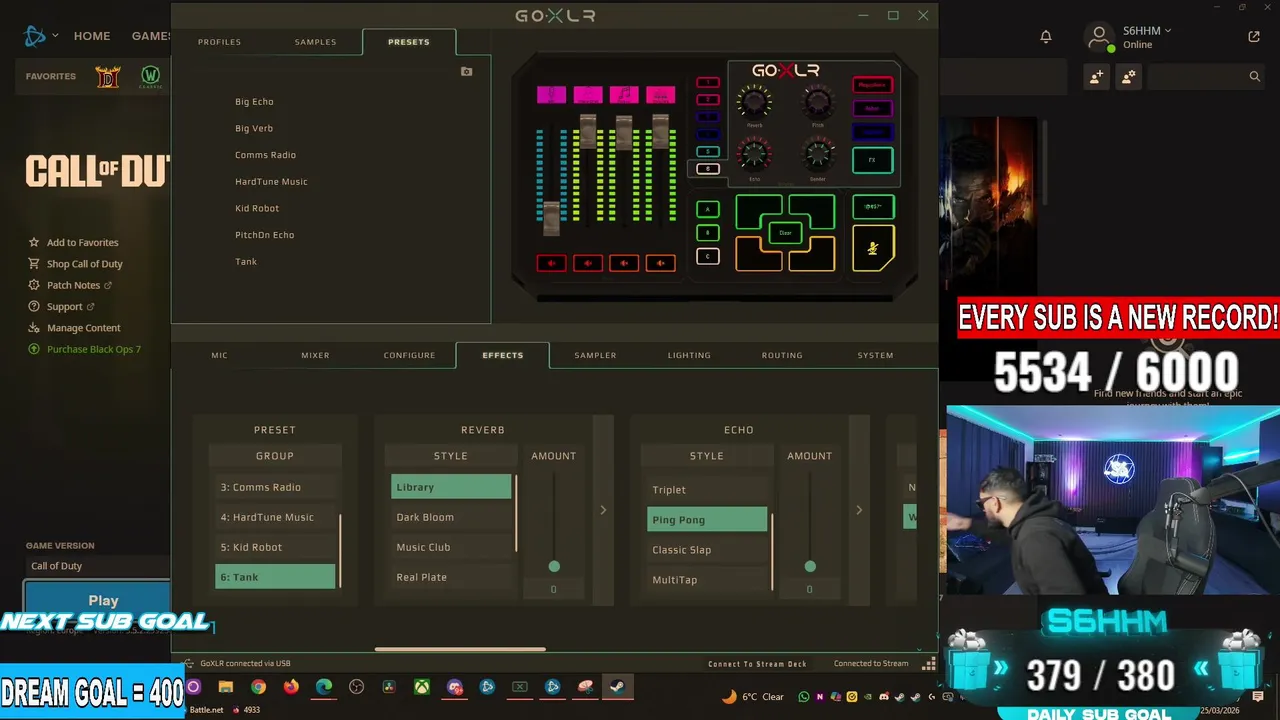
Task: Open Firefox from the taskbar
Action: click(x=291, y=687)
